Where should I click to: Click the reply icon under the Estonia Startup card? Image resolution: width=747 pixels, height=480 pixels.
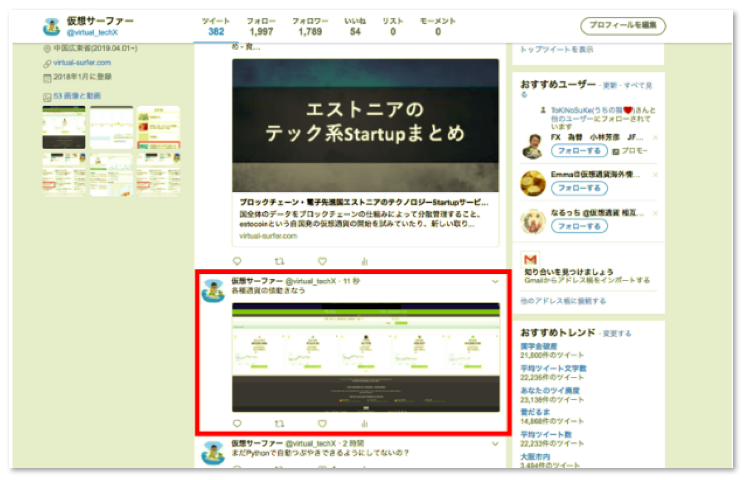coord(237,261)
